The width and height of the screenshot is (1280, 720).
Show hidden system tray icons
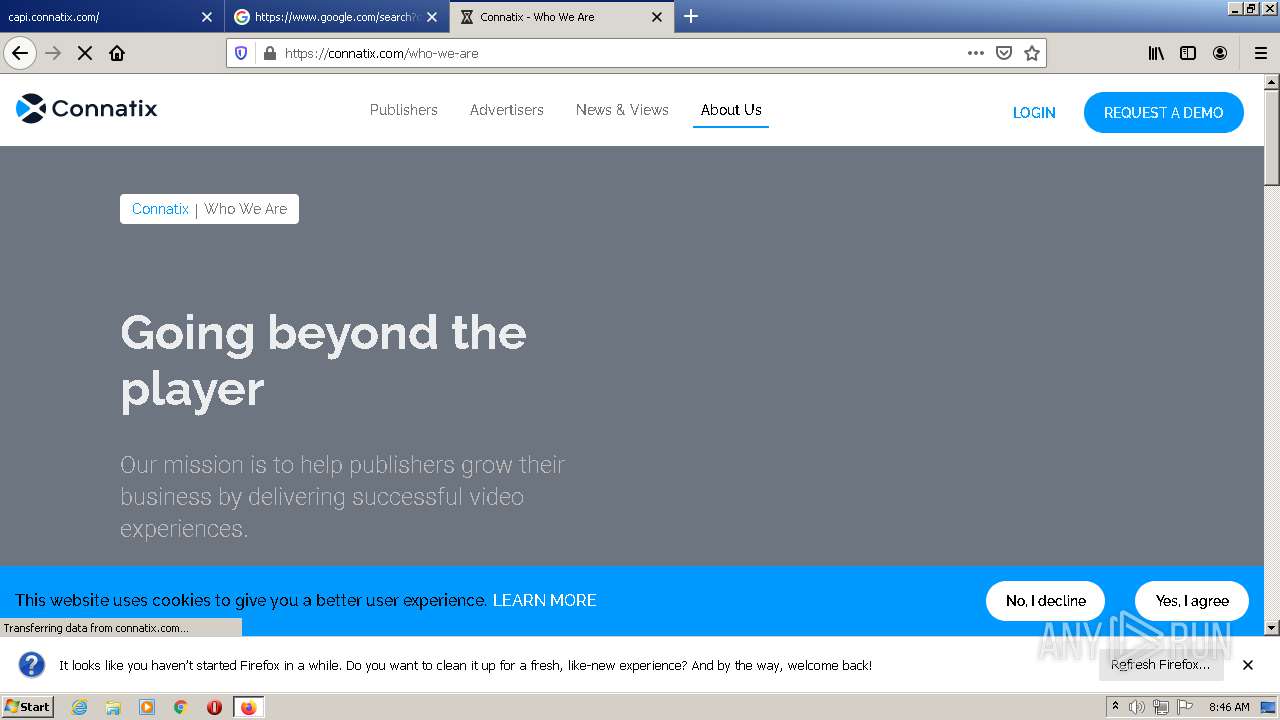1116,707
